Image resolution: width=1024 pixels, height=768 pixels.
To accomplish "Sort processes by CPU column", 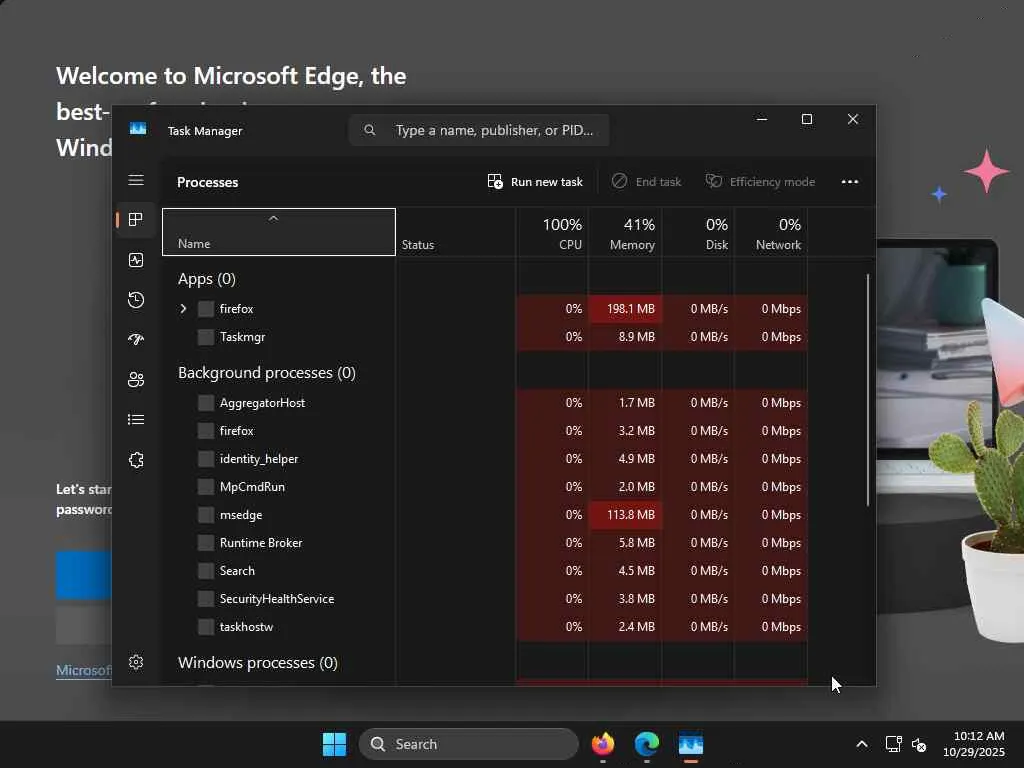I will (552, 232).
